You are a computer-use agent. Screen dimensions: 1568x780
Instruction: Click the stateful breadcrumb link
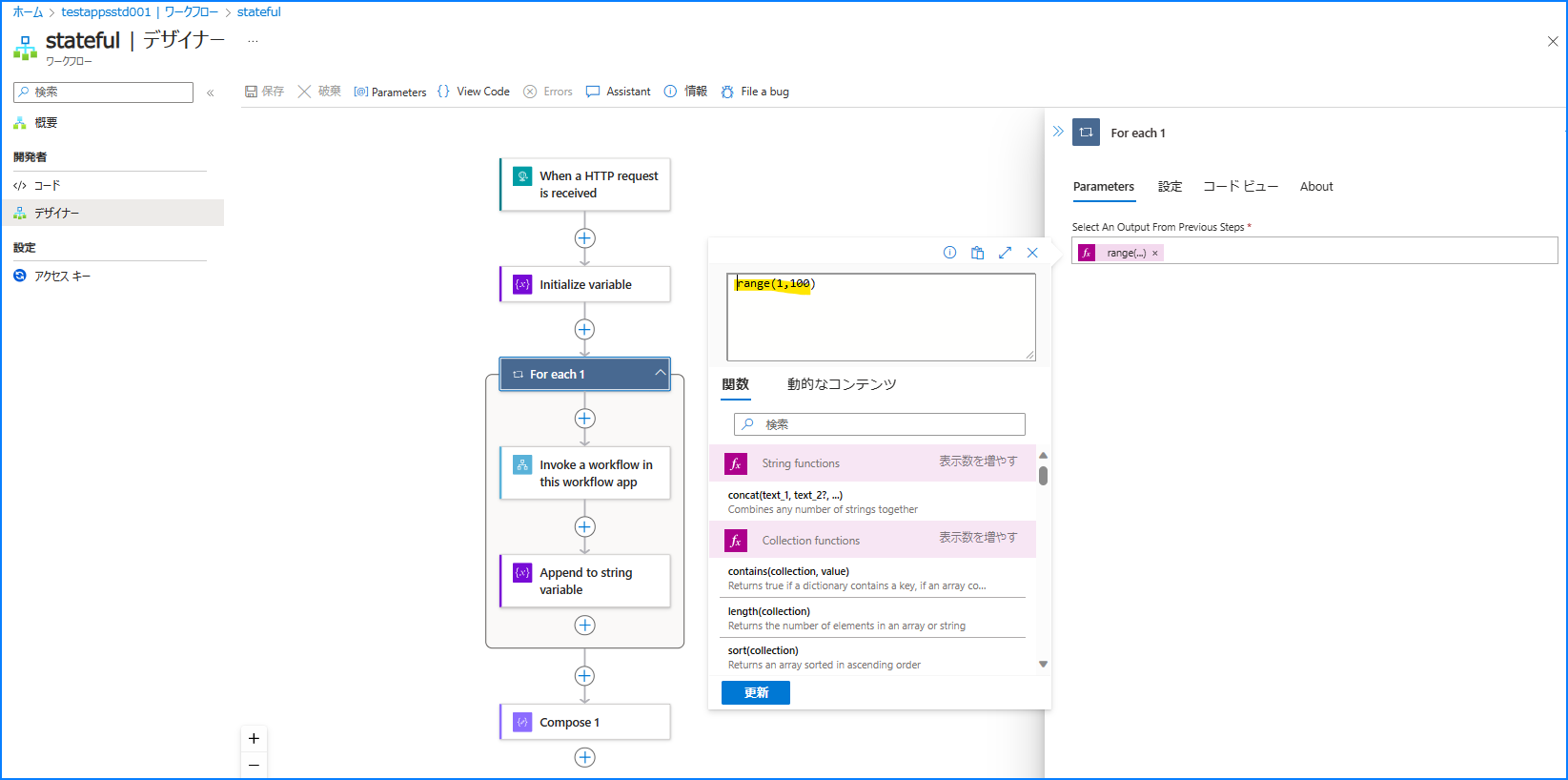[x=259, y=11]
